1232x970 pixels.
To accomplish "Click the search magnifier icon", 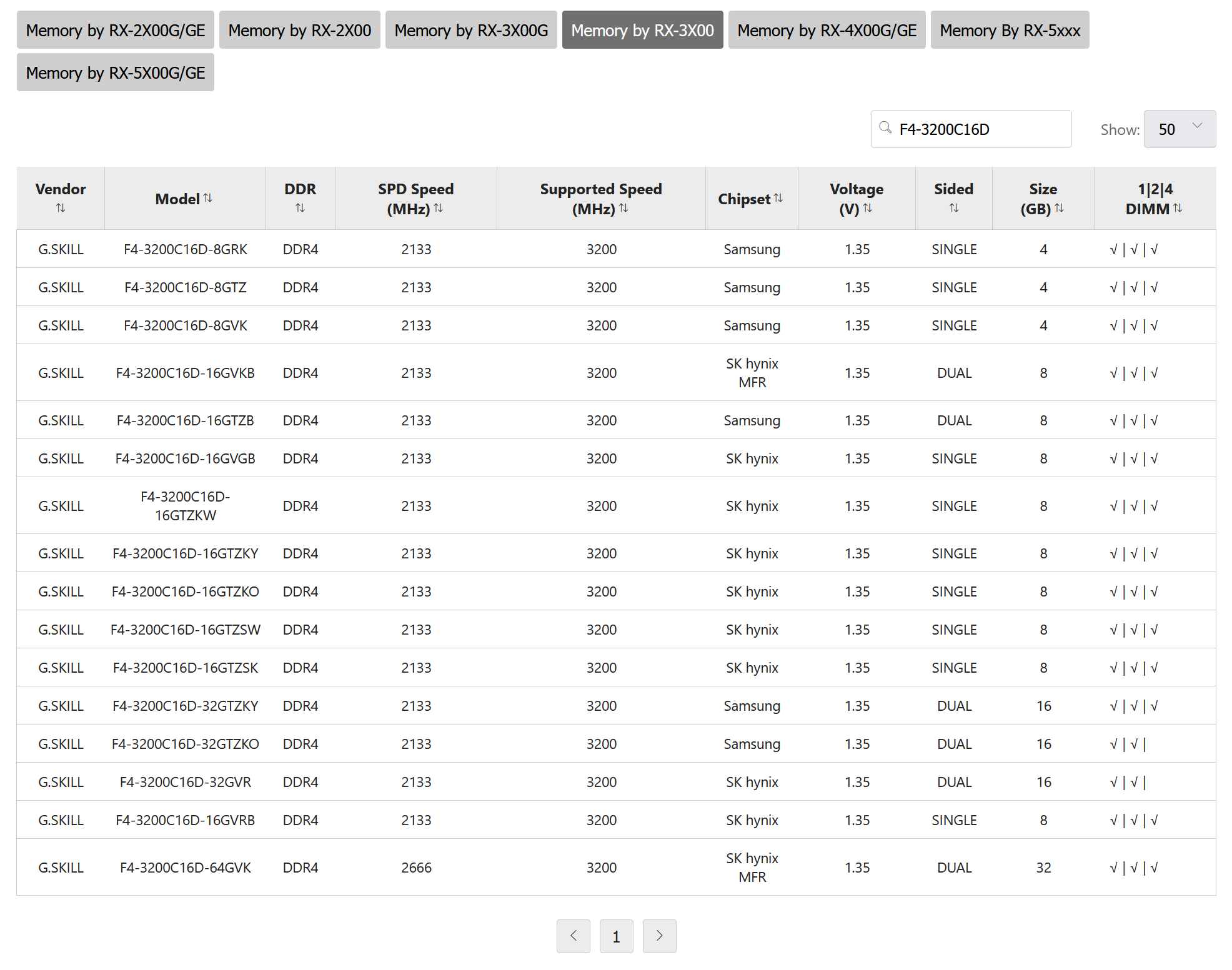I will point(885,128).
